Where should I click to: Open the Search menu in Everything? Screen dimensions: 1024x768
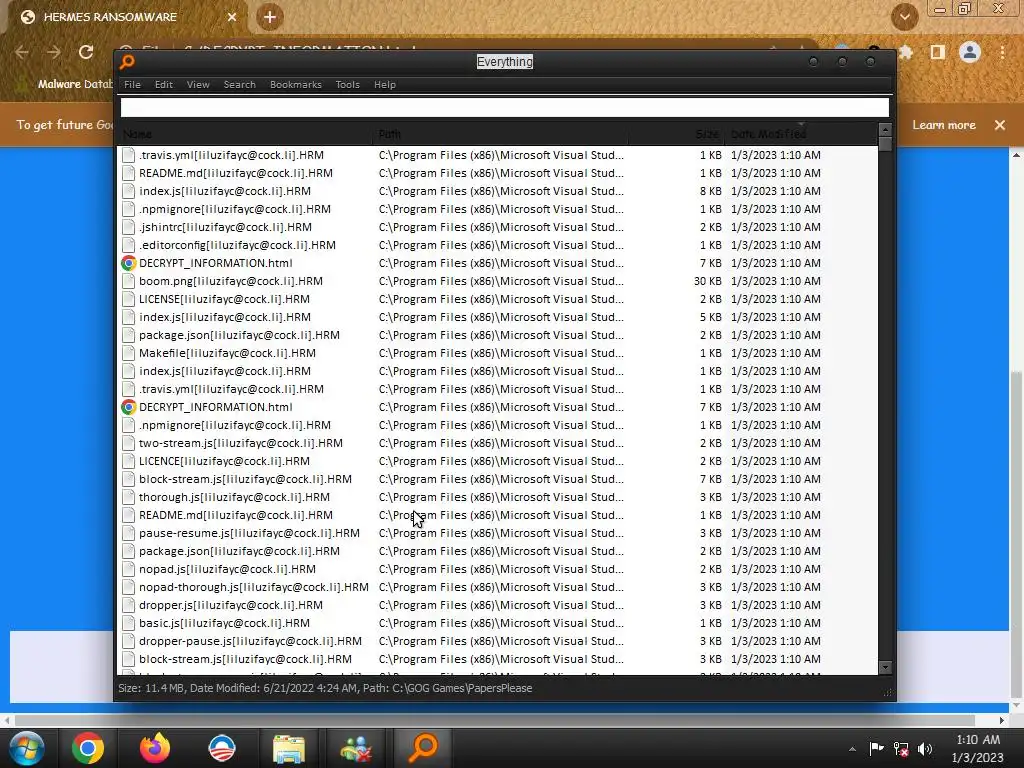point(239,84)
